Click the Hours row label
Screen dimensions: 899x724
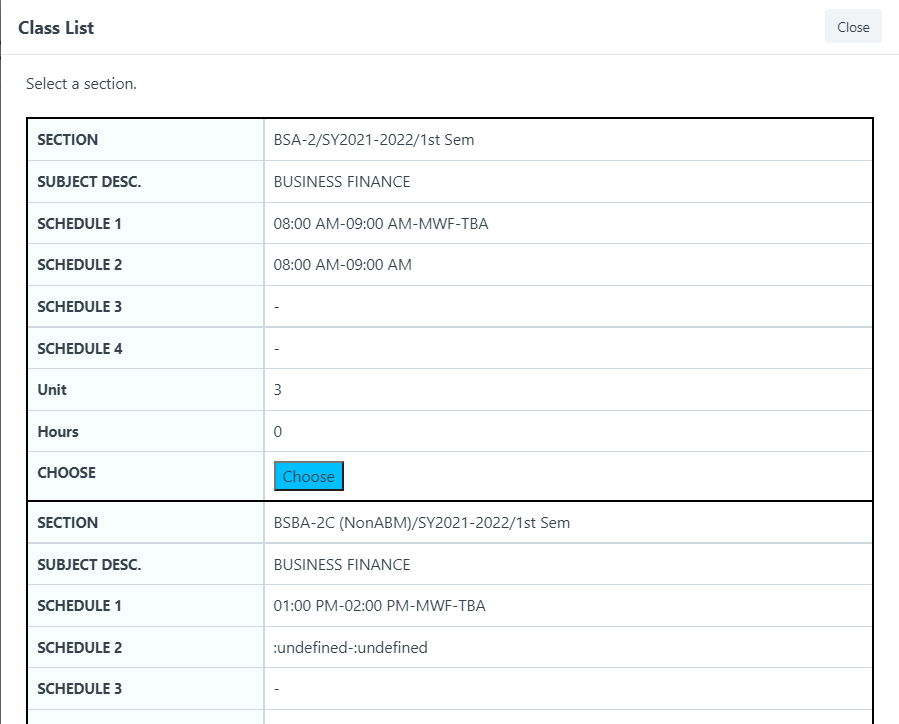pyautogui.click(x=58, y=432)
